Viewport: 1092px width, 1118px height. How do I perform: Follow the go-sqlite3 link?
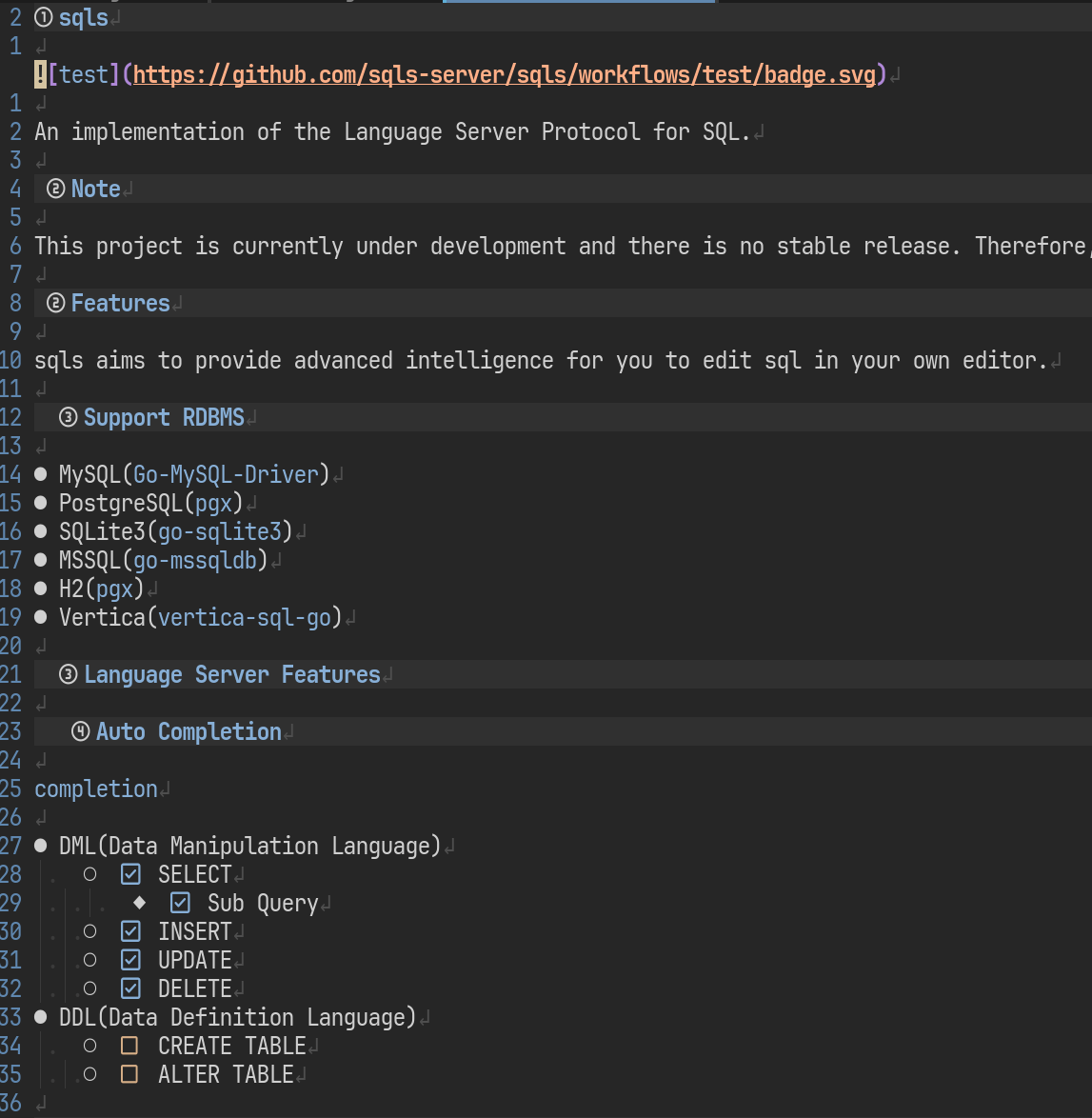pyautogui.click(x=220, y=531)
